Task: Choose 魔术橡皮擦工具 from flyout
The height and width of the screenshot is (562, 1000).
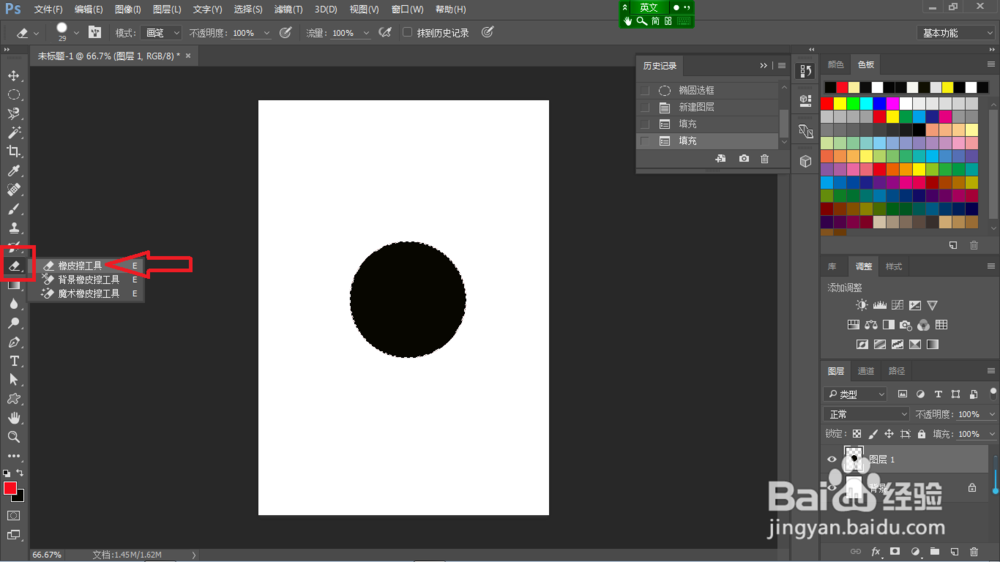Action: [90, 293]
